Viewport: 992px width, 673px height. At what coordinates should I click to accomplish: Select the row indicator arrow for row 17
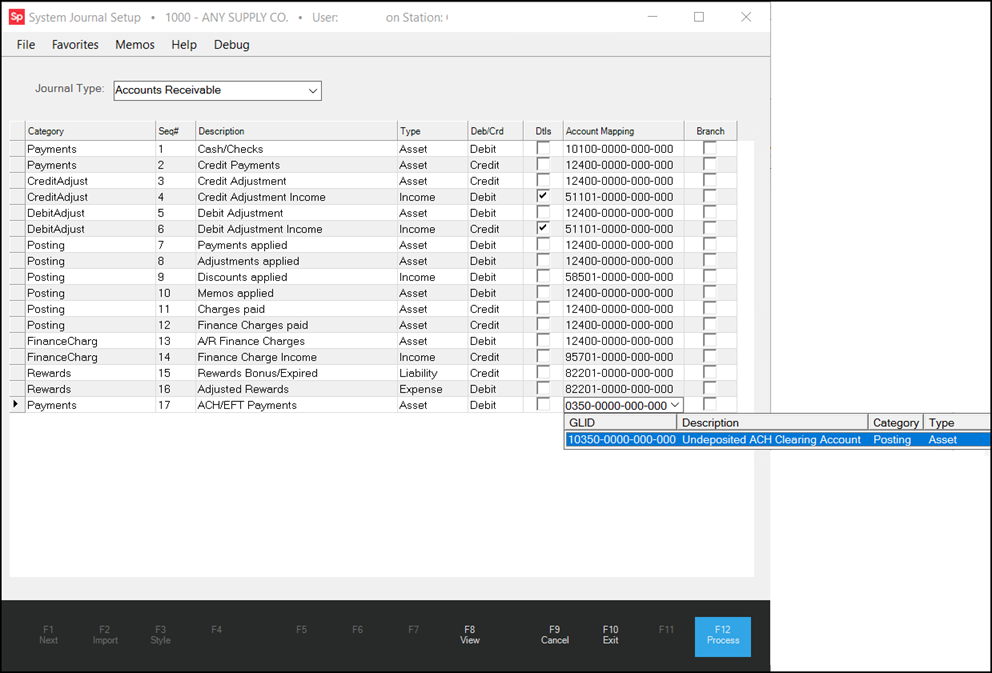click(16, 405)
